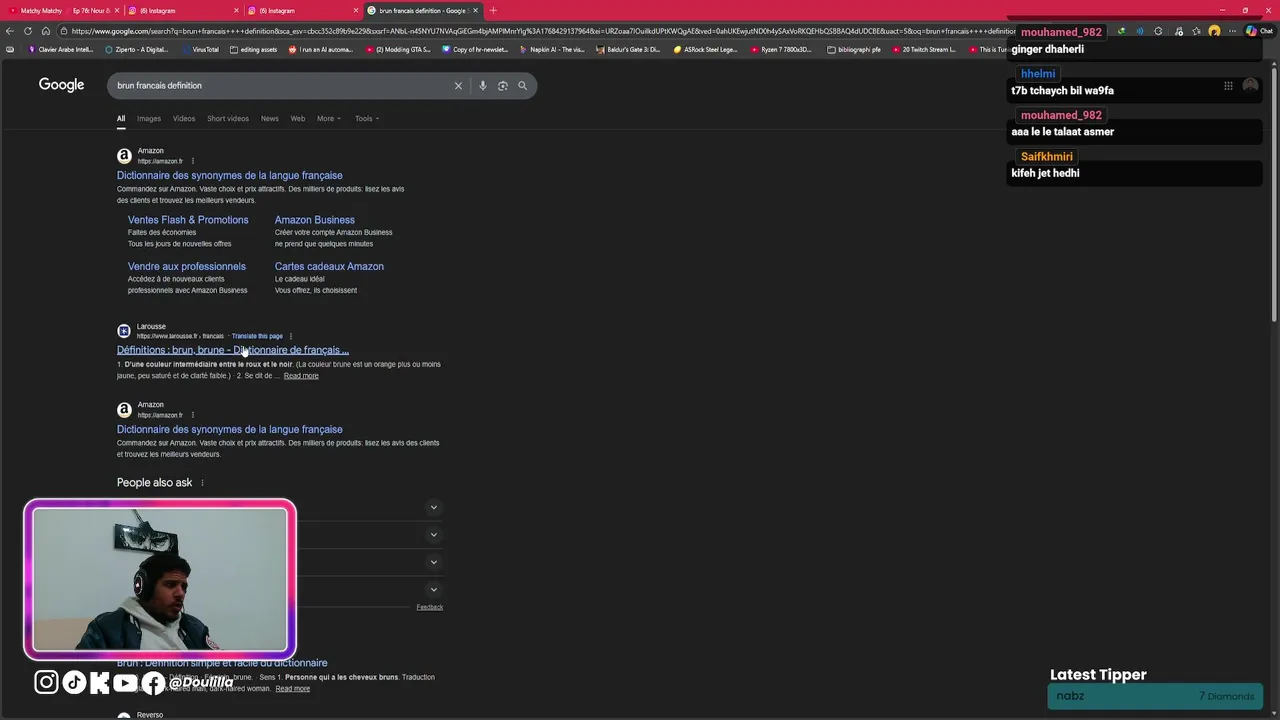Expand the Tools dropdown
The width and height of the screenshot is (1280, 720).
click(x=367, y=119)
